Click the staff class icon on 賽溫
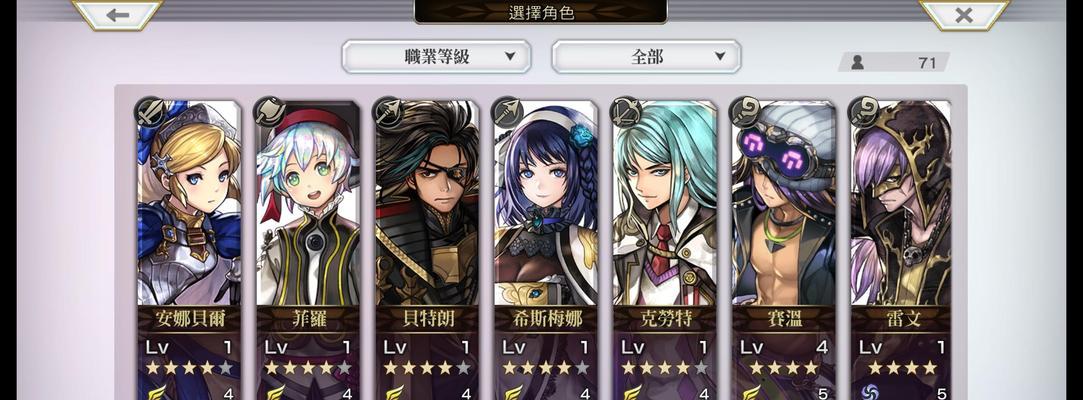The height and width of the screenshot is (400, 1083). pyautogui.click(x=744, y=112)
